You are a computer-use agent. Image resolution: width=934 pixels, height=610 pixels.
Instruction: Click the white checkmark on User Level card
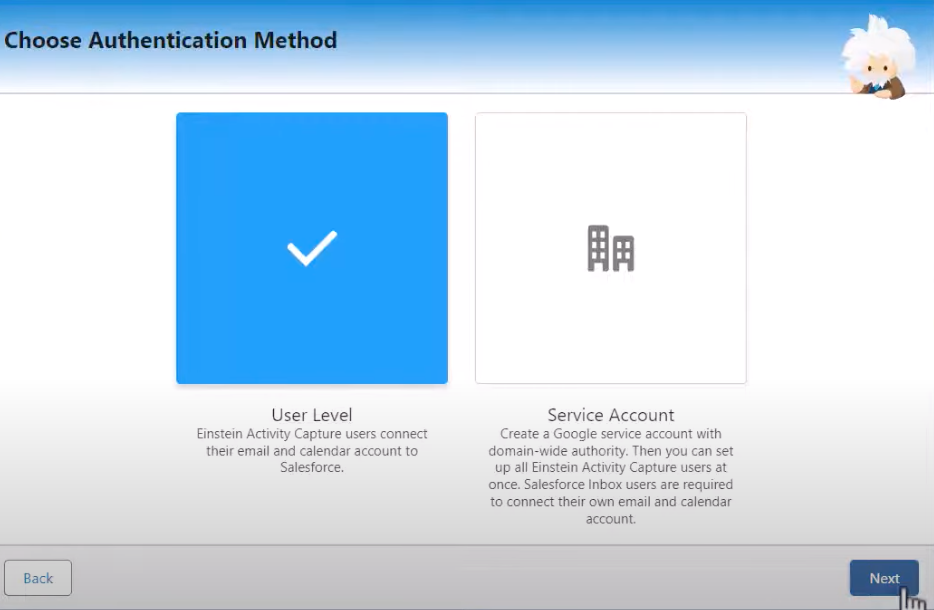[312, 248]
